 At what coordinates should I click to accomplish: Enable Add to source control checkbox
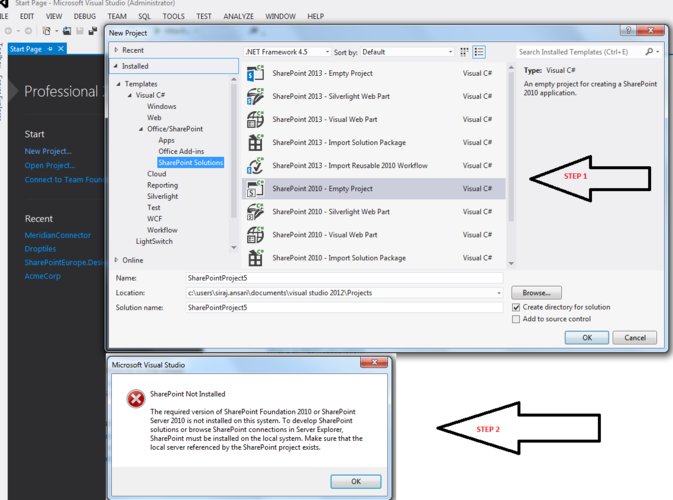[516, 319]
